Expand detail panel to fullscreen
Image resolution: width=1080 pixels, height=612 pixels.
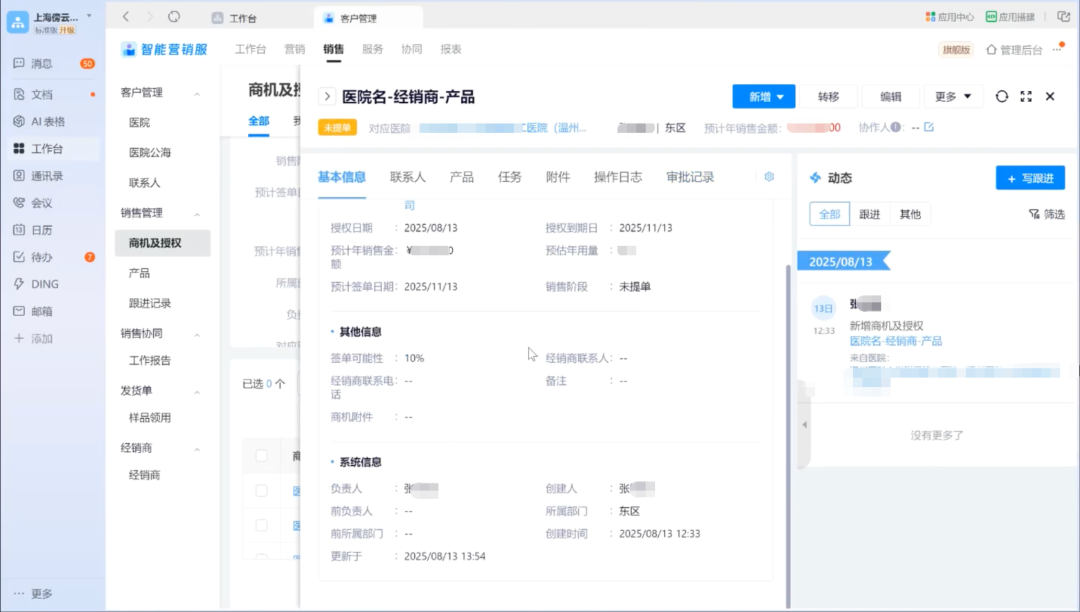click(x=1024, y=96)
